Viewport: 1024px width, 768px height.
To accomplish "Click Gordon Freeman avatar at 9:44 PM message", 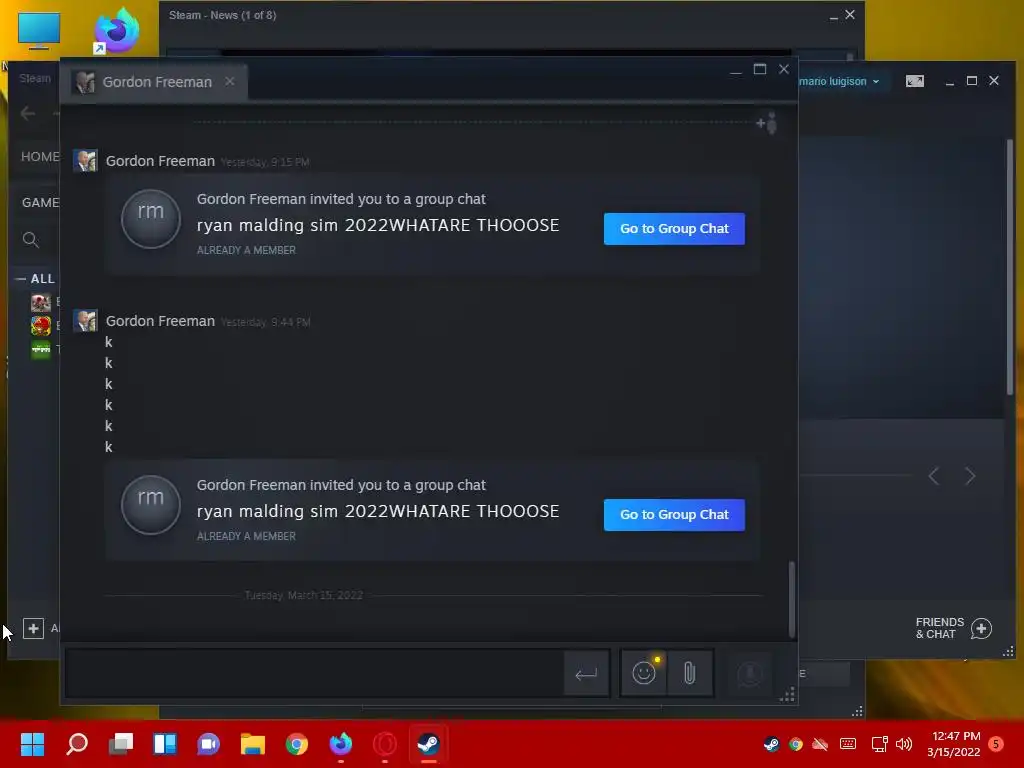I will [x=85, y=321].
